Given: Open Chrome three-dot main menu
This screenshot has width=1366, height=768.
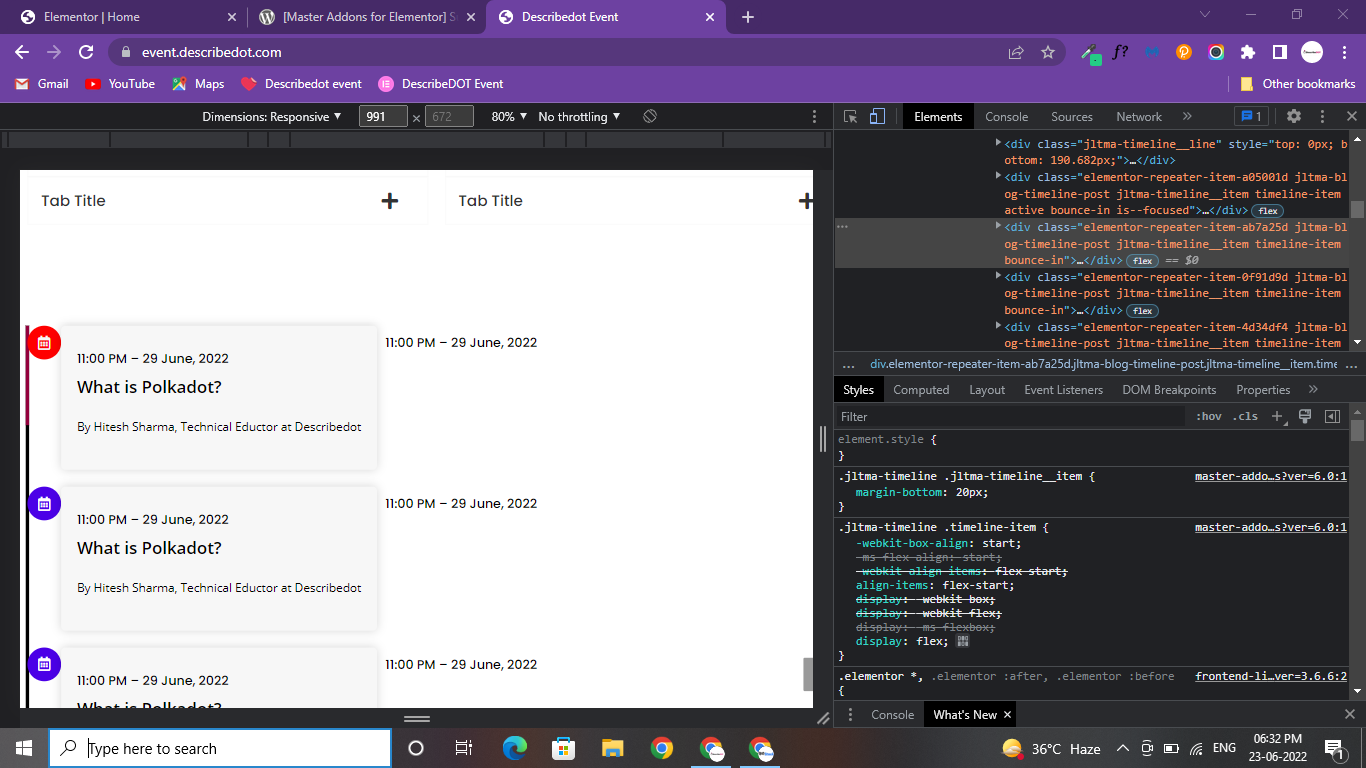Looking at the screenshot, I should 1343,52.
